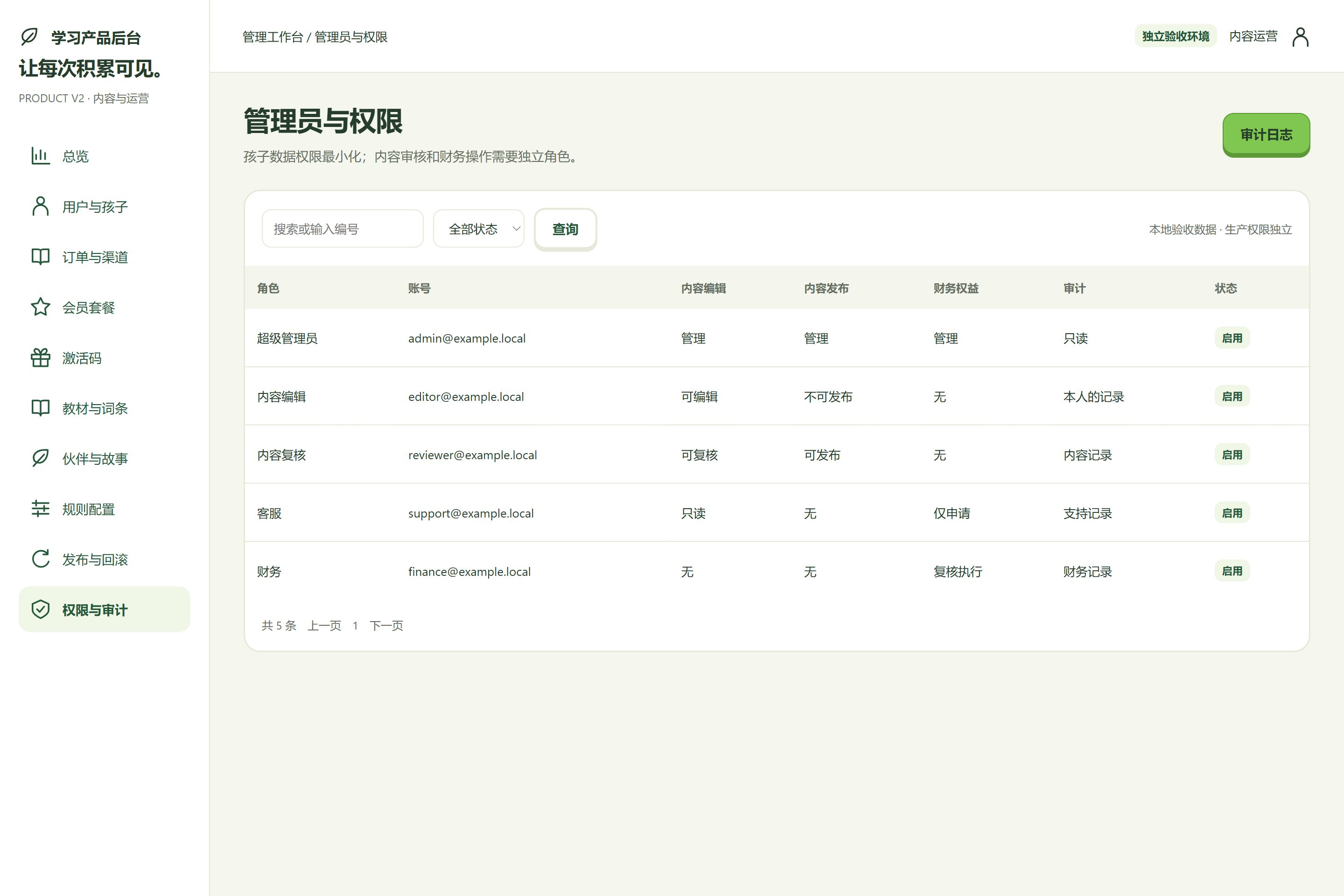Open the 总览 menu item

coord(105,156)
